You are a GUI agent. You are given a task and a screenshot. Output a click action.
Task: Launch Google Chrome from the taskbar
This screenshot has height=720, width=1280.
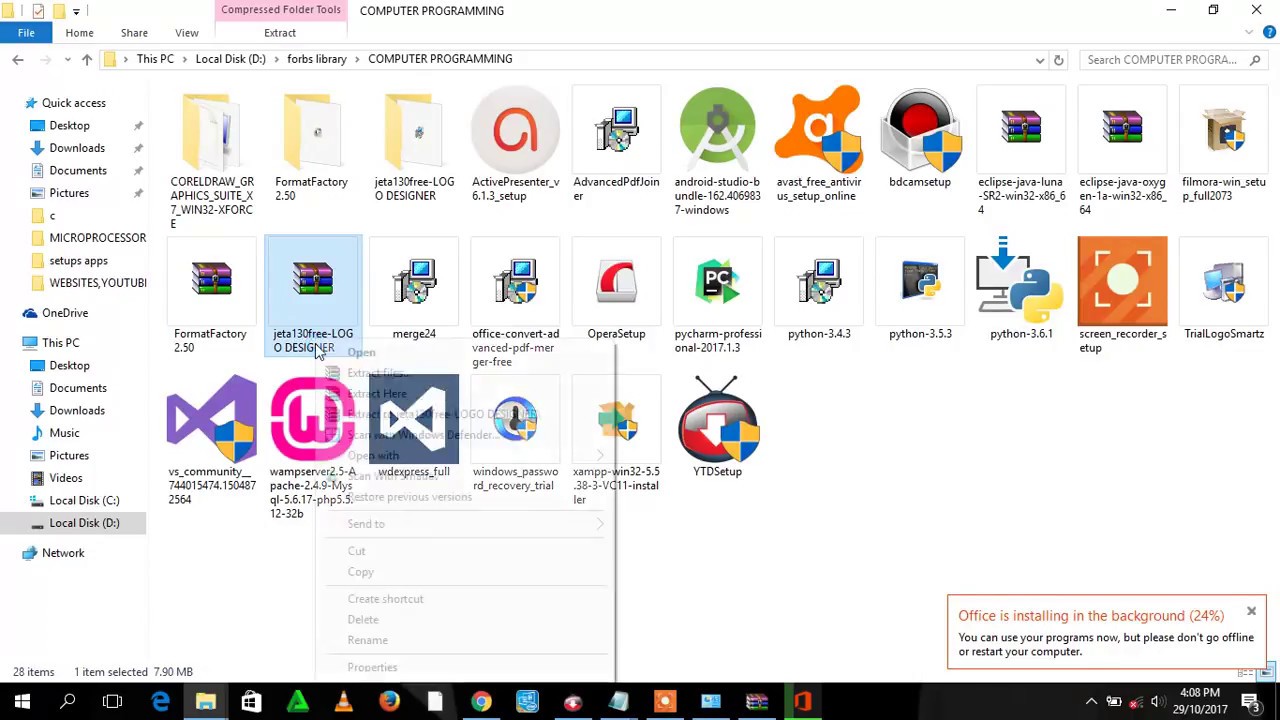point(481,702)
